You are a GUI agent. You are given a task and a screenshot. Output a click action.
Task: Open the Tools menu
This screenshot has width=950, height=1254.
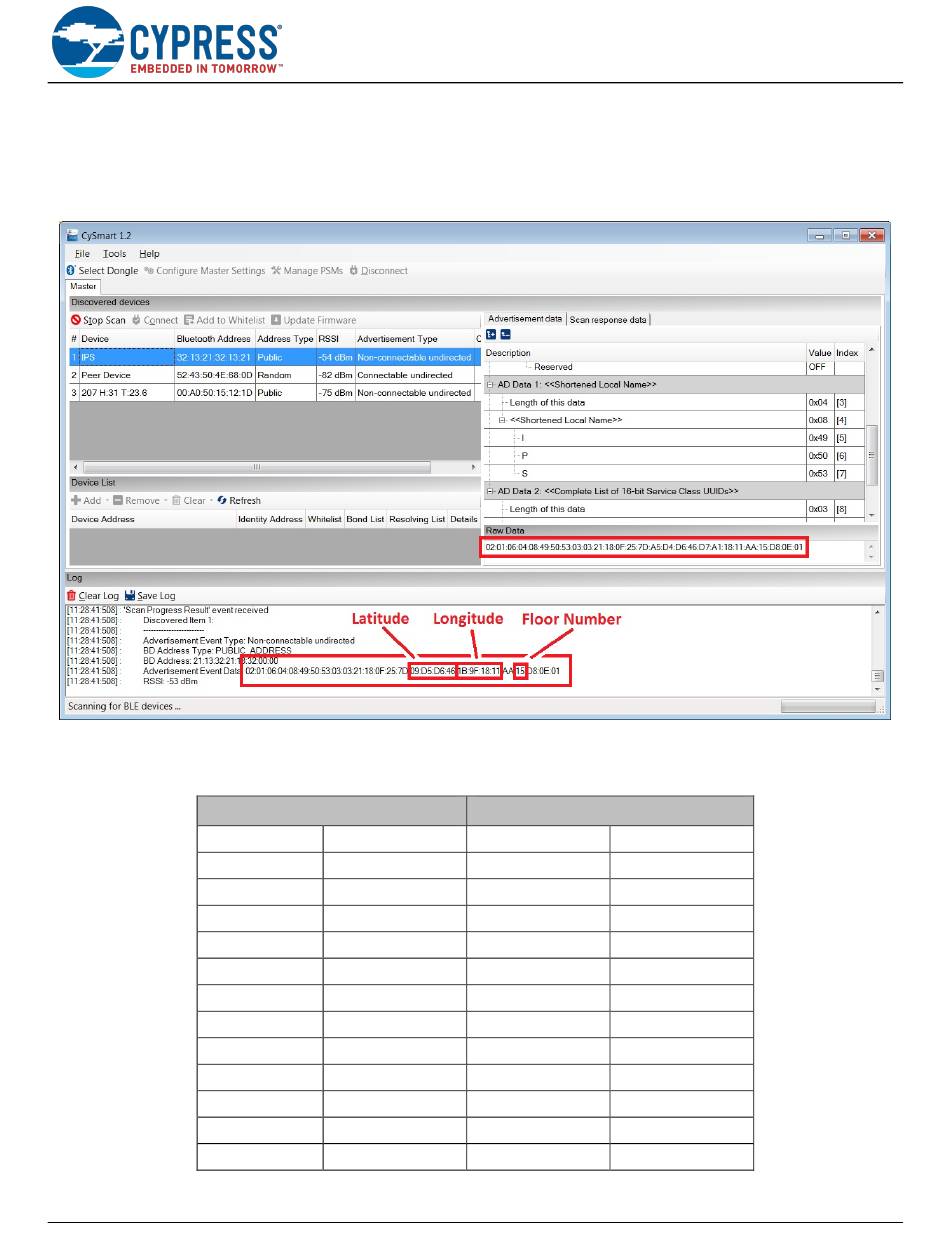coord(115,254)
